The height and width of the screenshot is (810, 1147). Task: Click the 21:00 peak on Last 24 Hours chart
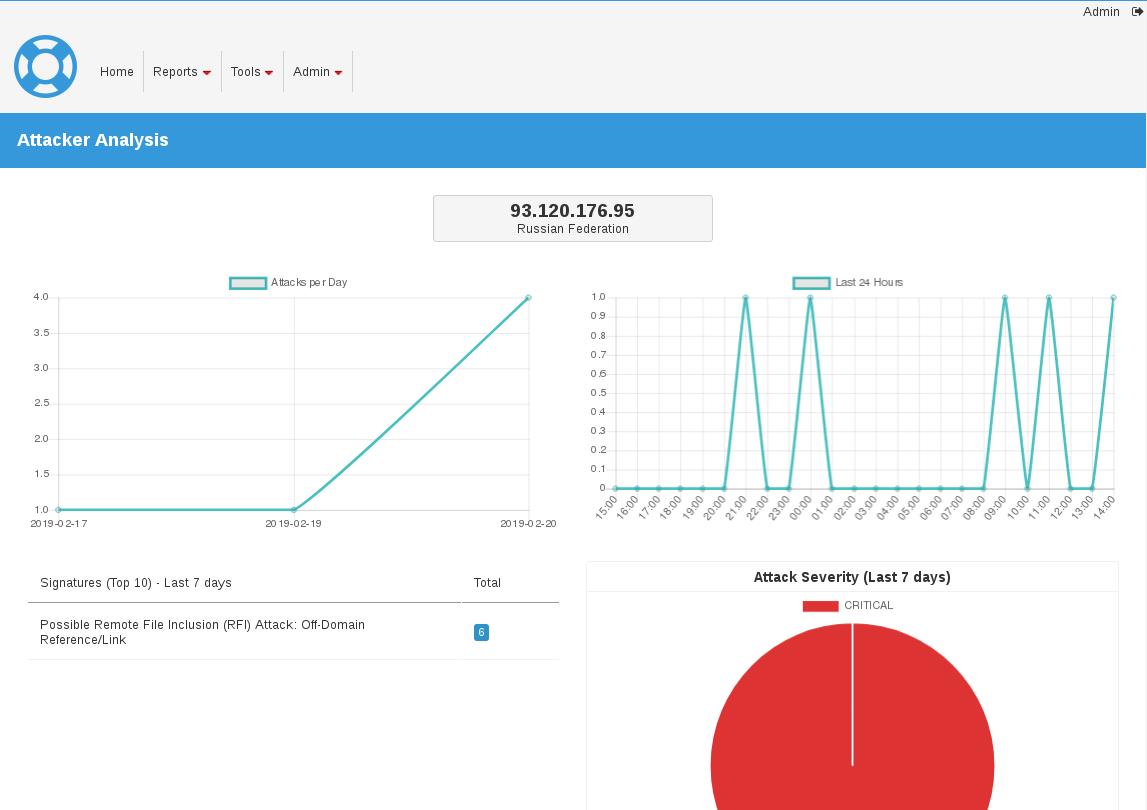coord(745,298)
